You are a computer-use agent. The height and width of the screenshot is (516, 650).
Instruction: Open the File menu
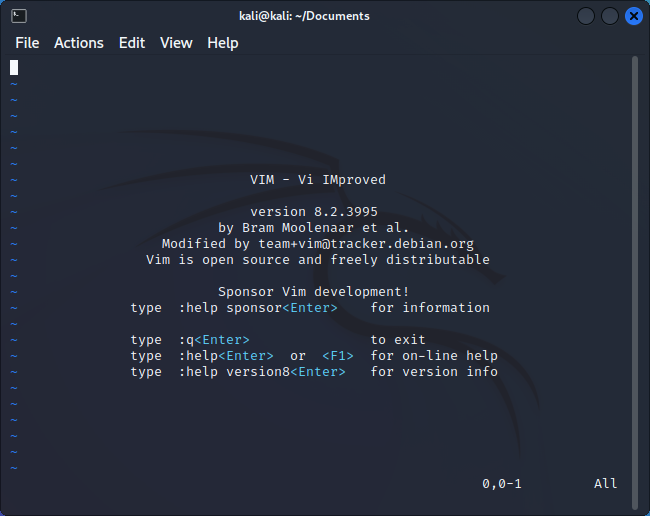[27, 43]
